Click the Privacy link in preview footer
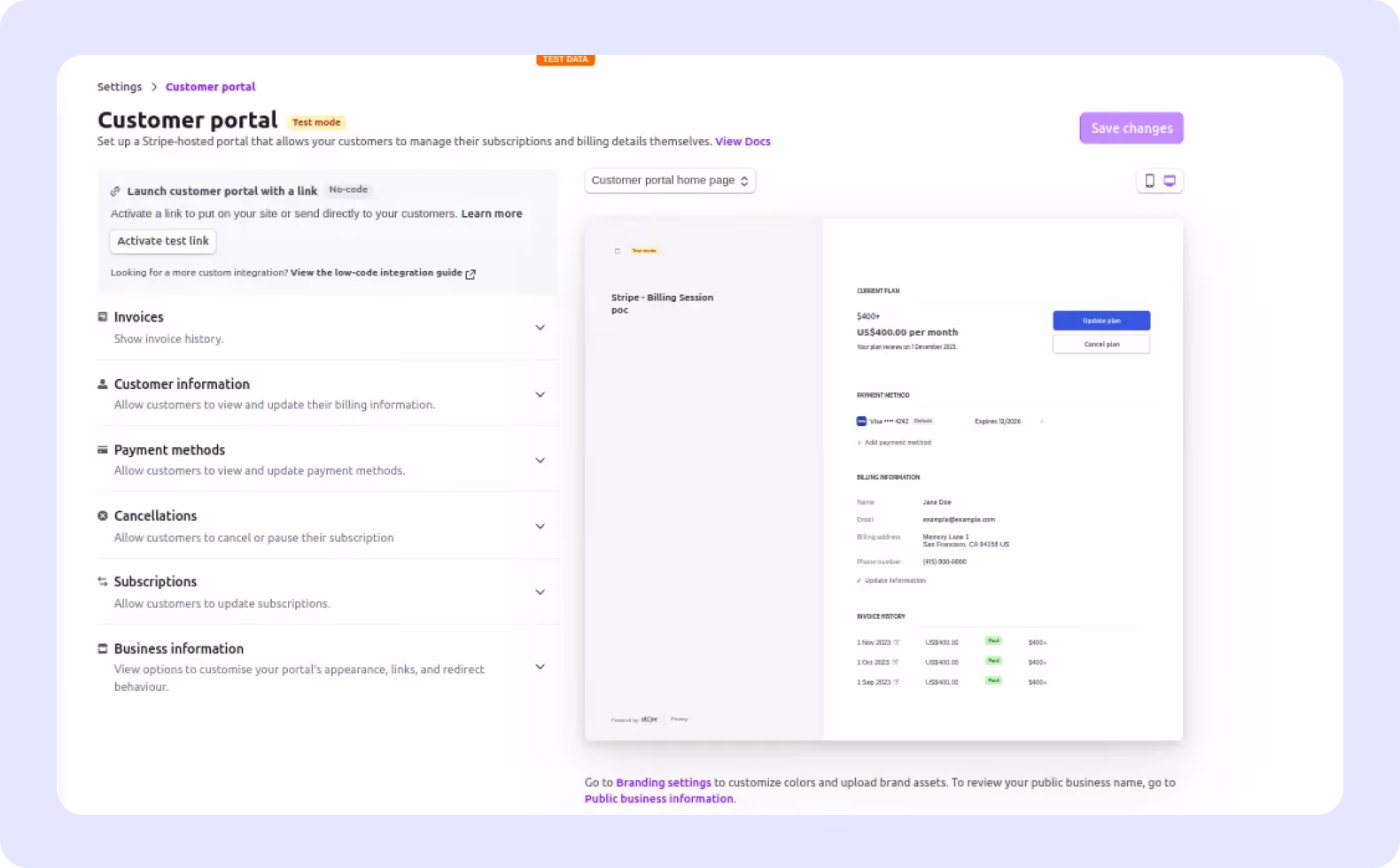 [680, 719]
